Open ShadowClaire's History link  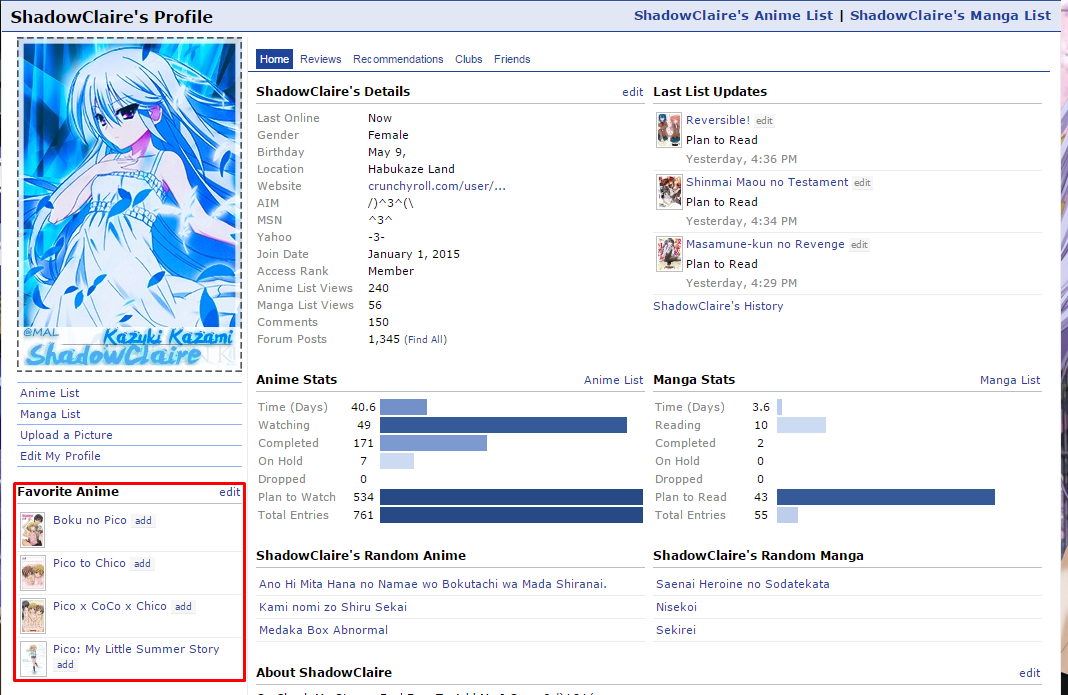718,306
